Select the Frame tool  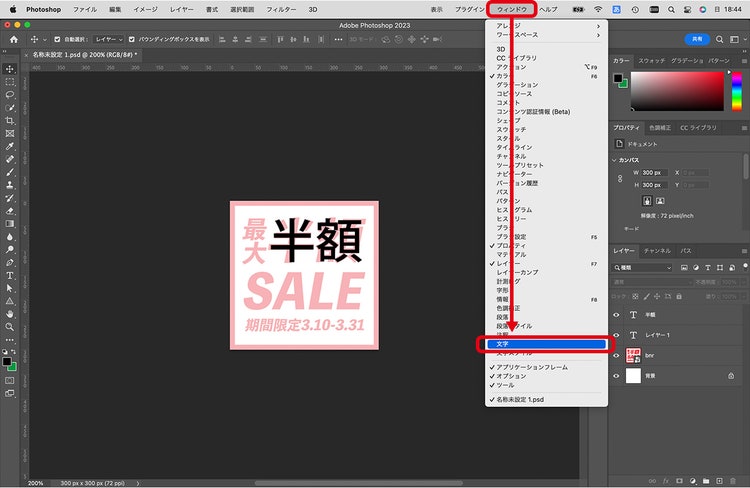point(10,133)
